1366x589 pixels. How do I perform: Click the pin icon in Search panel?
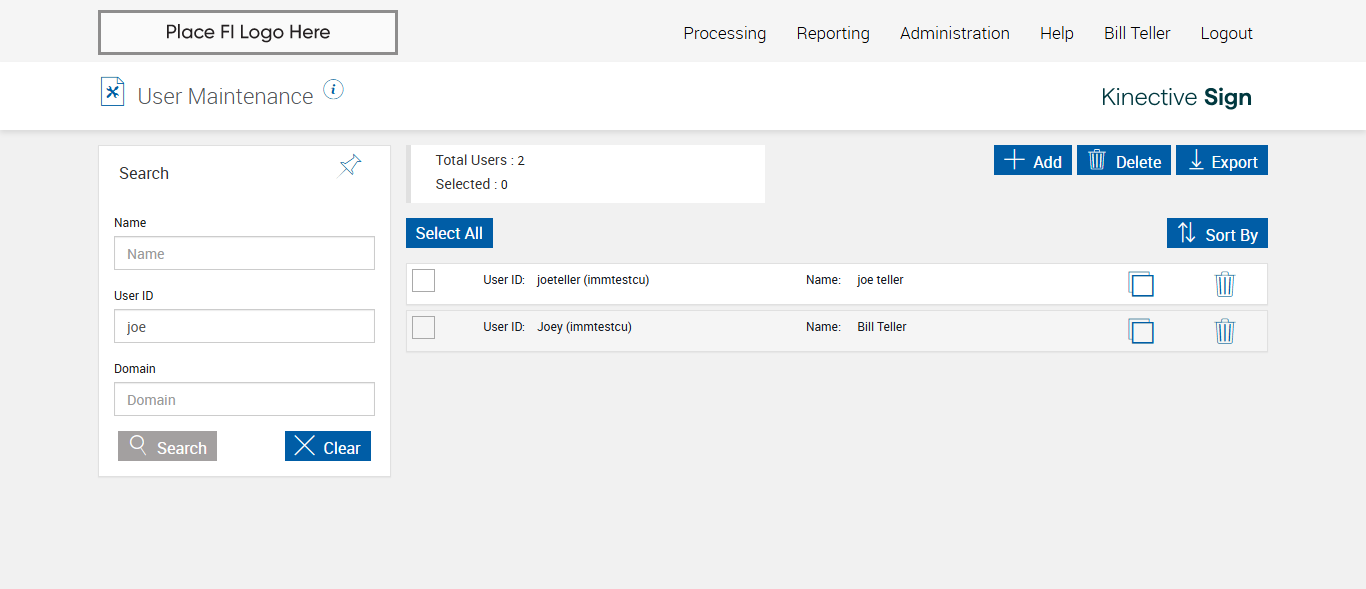350,165
